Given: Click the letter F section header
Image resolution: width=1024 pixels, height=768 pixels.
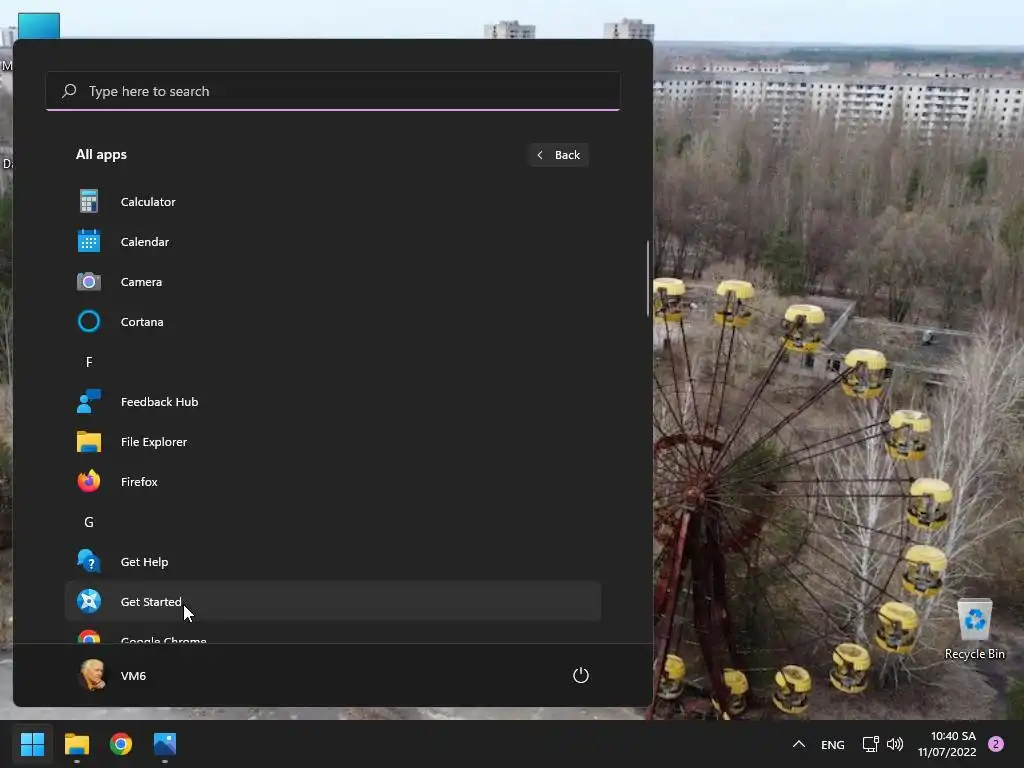Looking at the screenshot, I should click(x=89, y=362).
